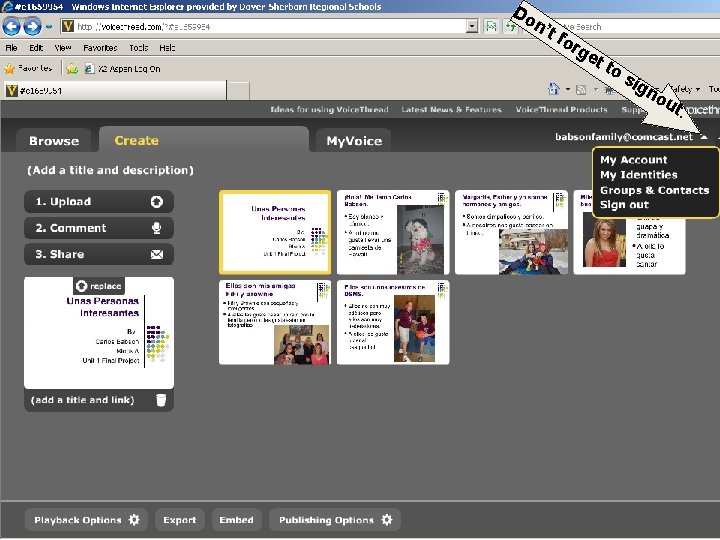The image size is (720, 540).
Task: Expand the Home button dropdown arrow
Action: (568, 89)
